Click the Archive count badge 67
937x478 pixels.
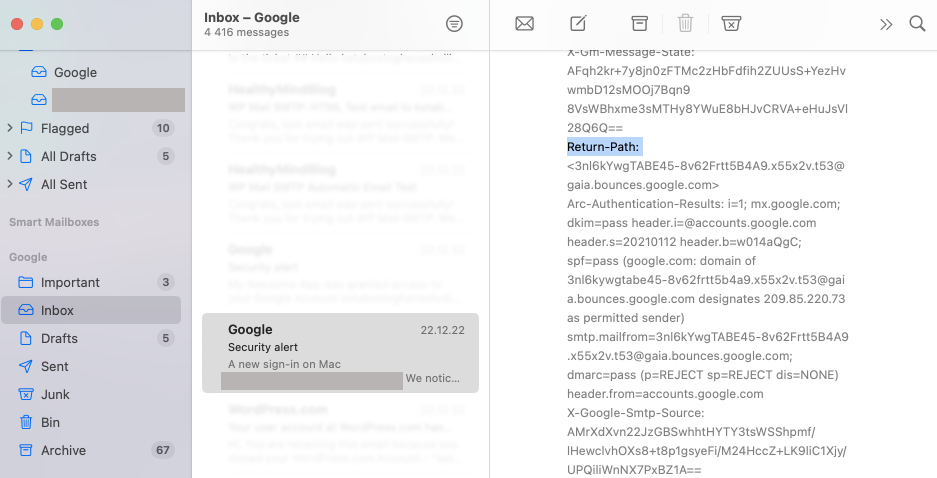click(x=163, y=450)
